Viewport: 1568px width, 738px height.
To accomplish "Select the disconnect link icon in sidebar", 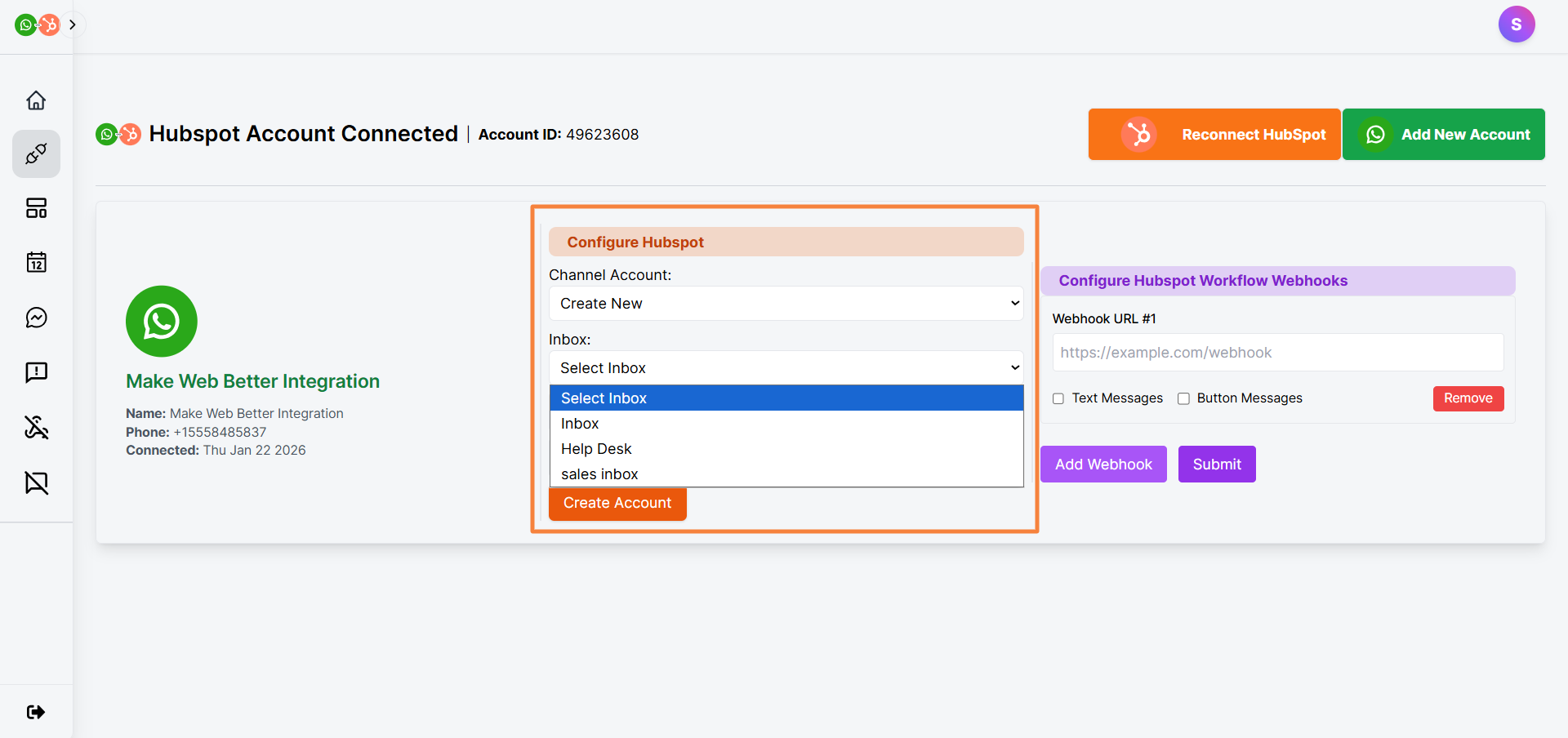I will 36,427.
